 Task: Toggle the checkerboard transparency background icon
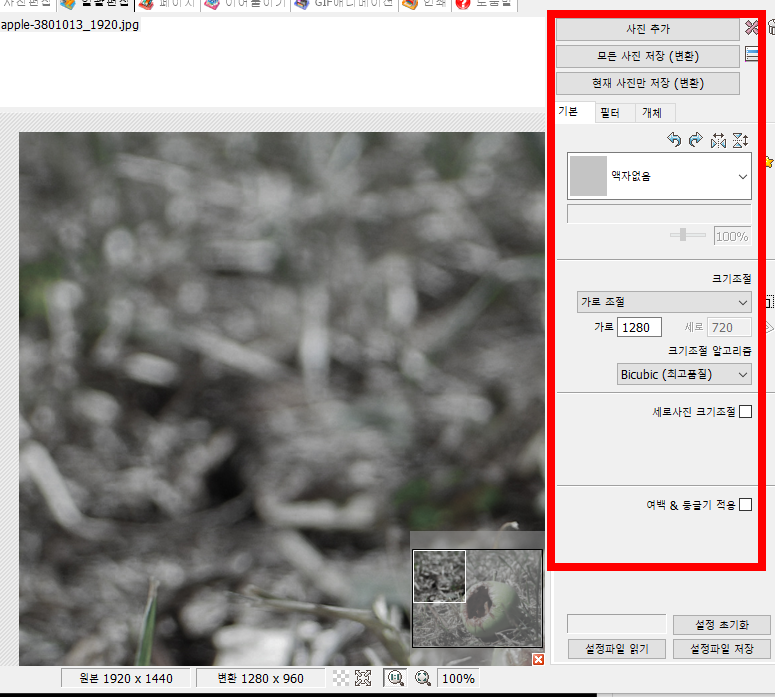pos(341,678)
